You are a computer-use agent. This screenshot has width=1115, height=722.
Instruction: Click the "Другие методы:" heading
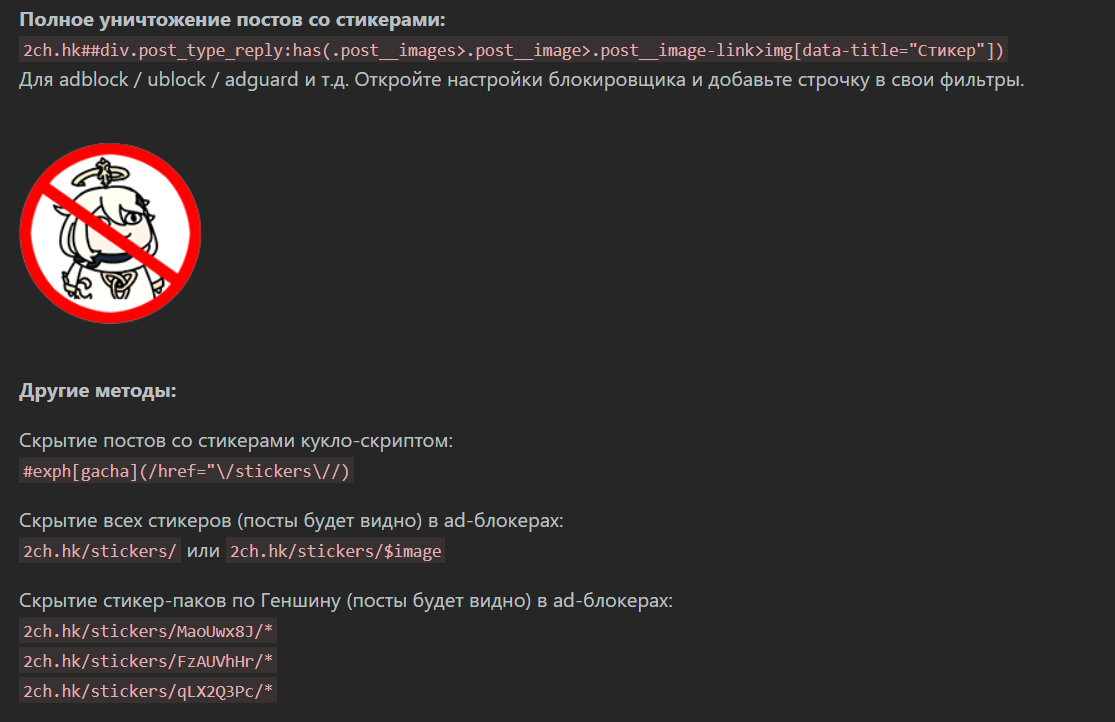tap(98, 390)
